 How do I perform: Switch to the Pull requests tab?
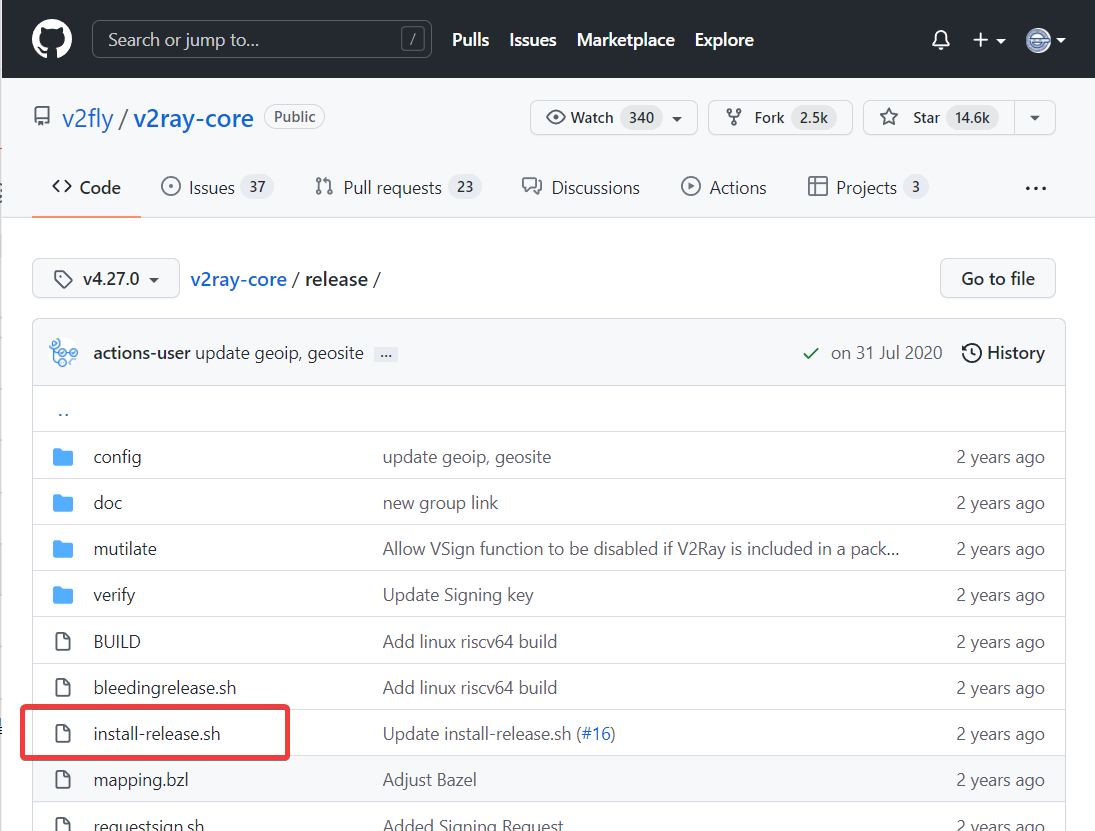point(397,187)
